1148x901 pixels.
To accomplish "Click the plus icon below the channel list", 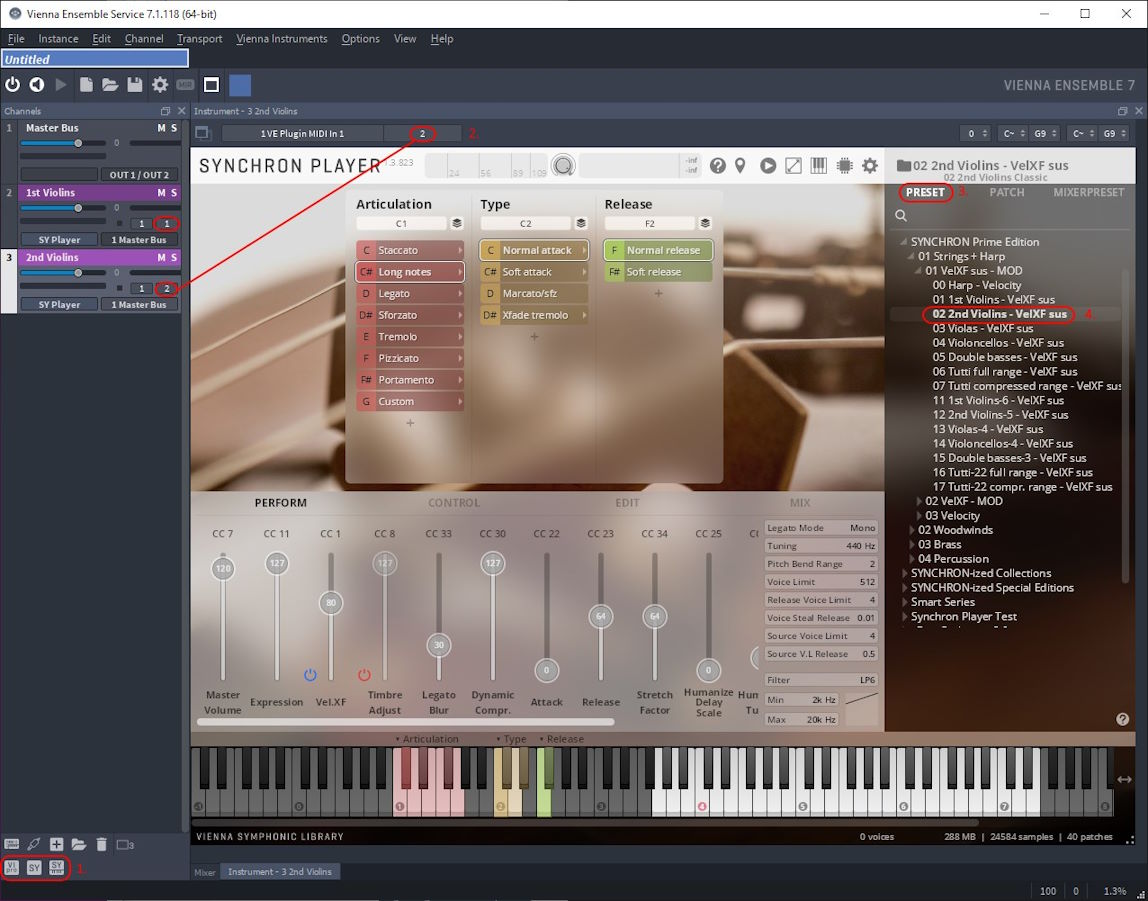I will coord(56,845).
